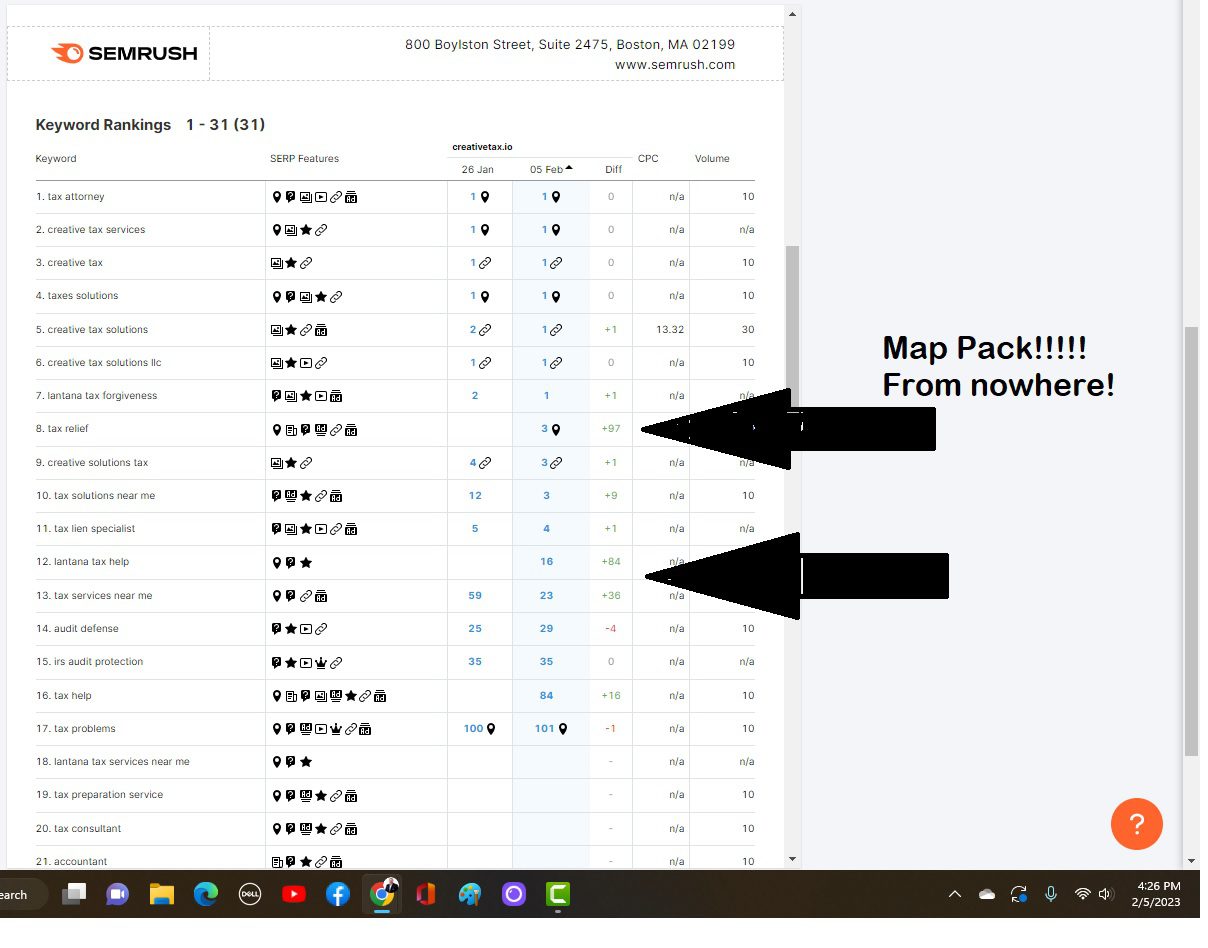This screenshot has width=1208, height=948.
Task: Click the 26 Jan rank 100 for tax problems
Action: point(474,728)
